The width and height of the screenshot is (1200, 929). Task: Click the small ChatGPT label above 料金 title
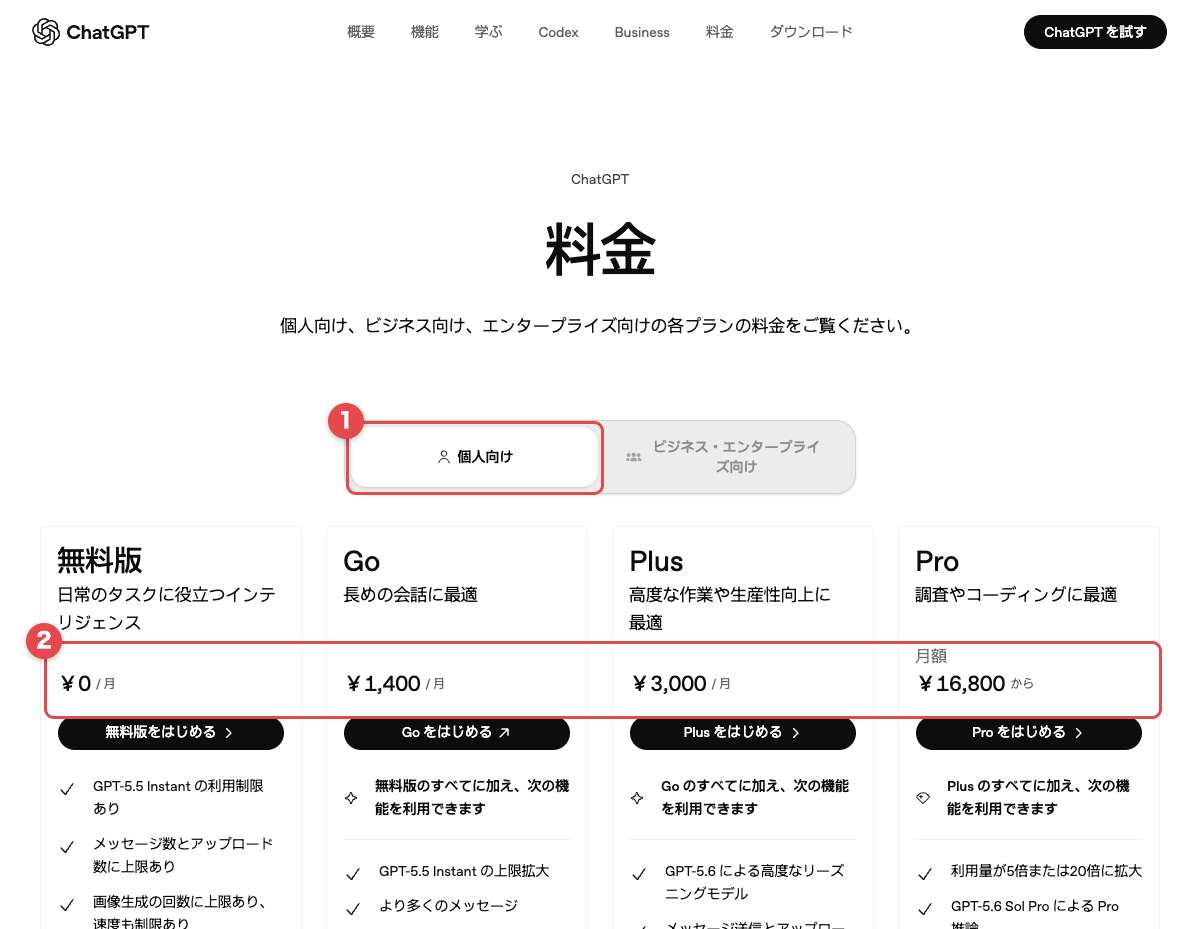pos(600,180)
